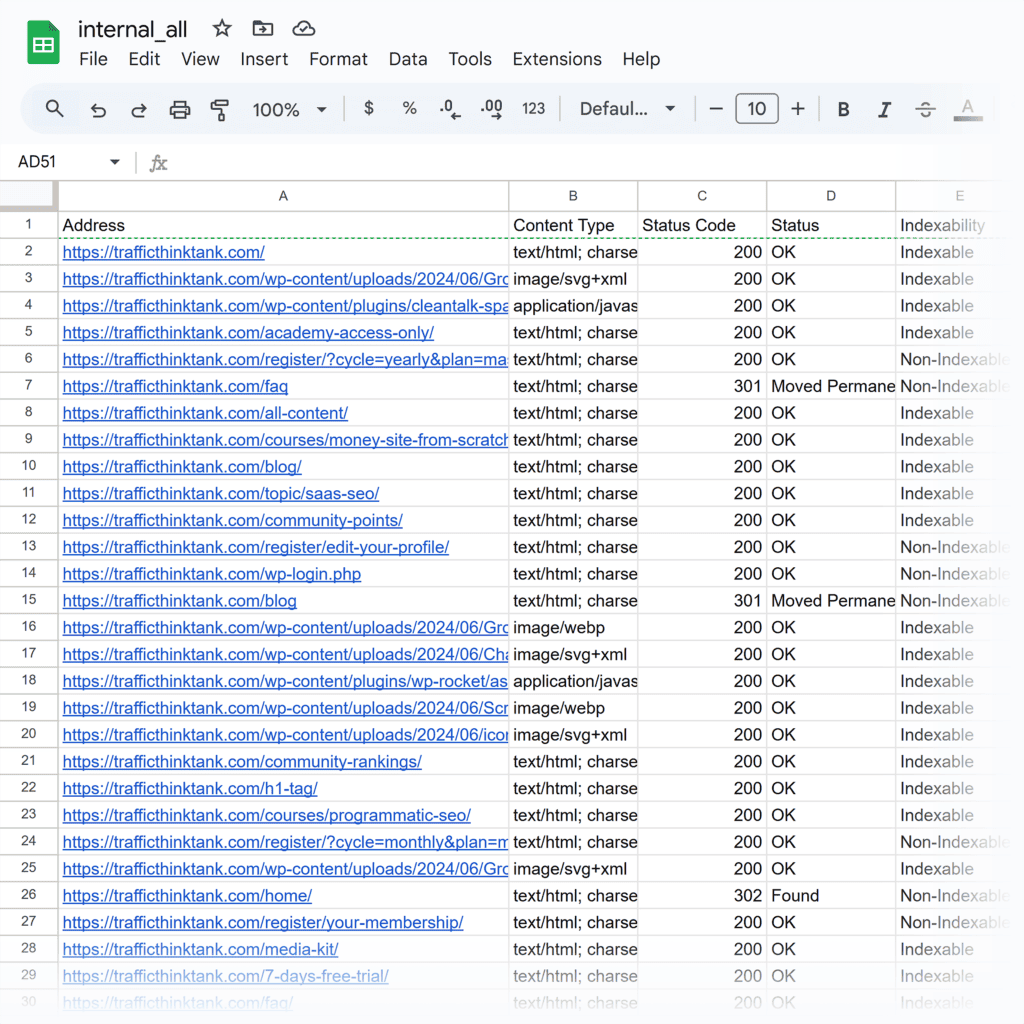Click the decrease decimal places icon
The image size is (1024, 1024).
[449, 108]
